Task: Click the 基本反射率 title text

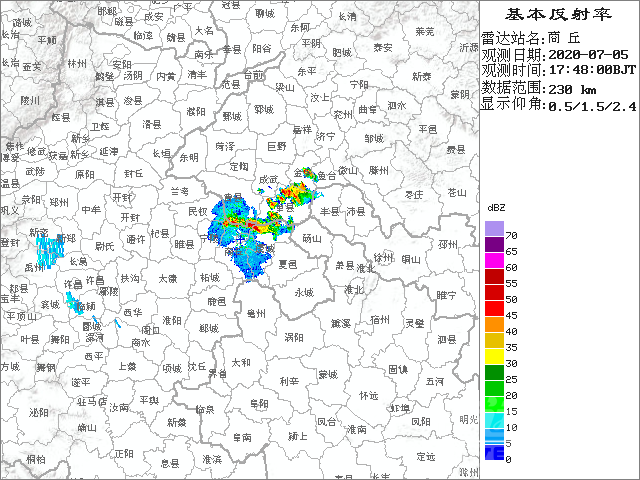Action: click(559, 13)
